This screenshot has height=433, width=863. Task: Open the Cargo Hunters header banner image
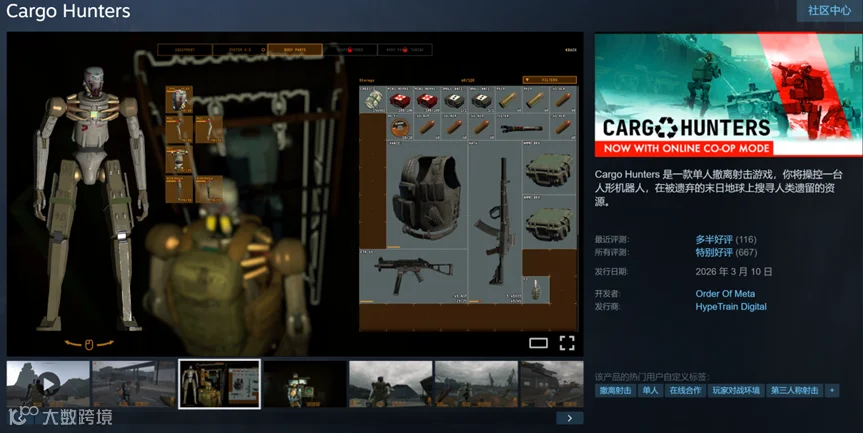(728, 95)
